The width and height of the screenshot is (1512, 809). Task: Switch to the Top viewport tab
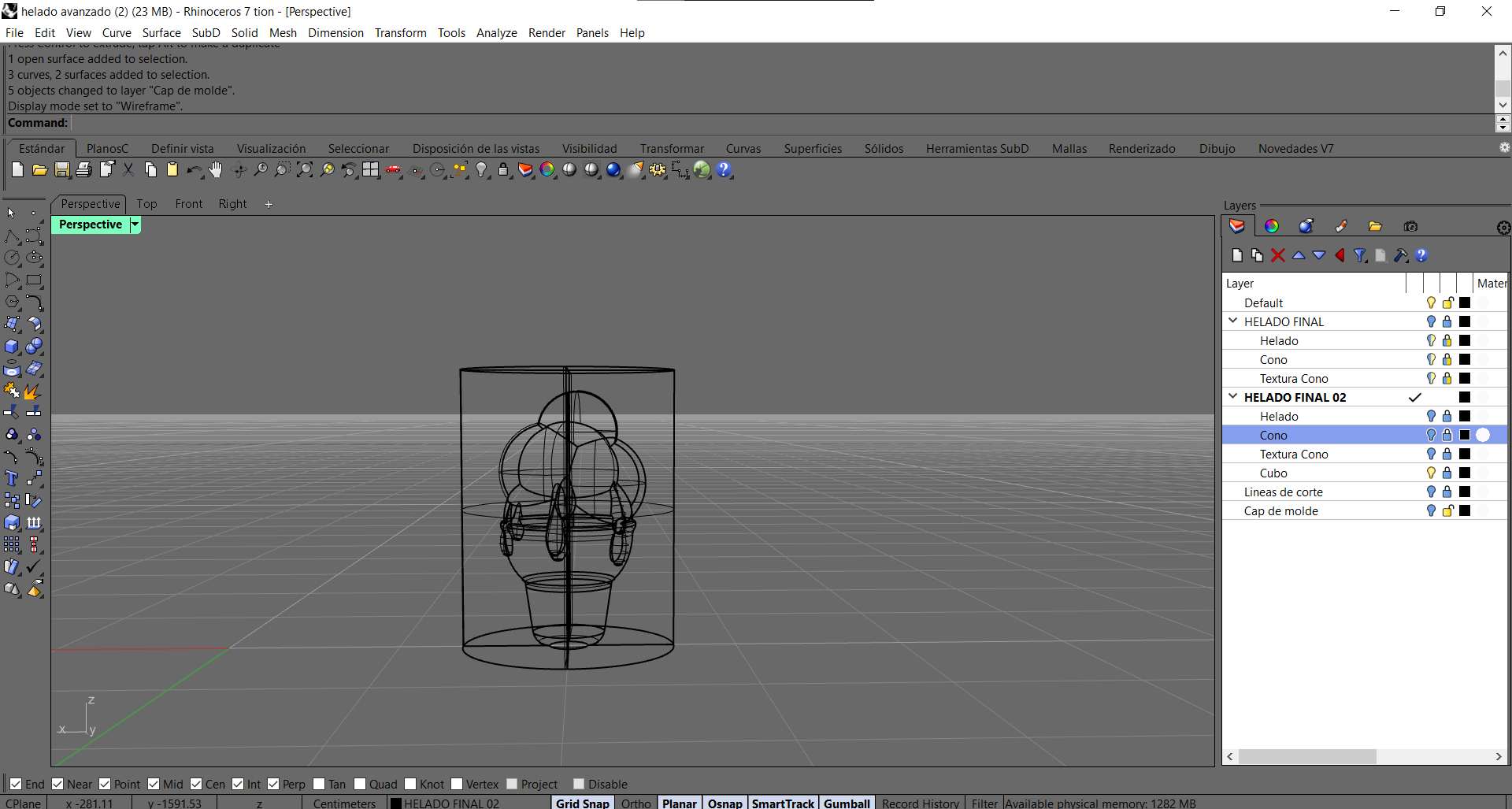(146, 203)
